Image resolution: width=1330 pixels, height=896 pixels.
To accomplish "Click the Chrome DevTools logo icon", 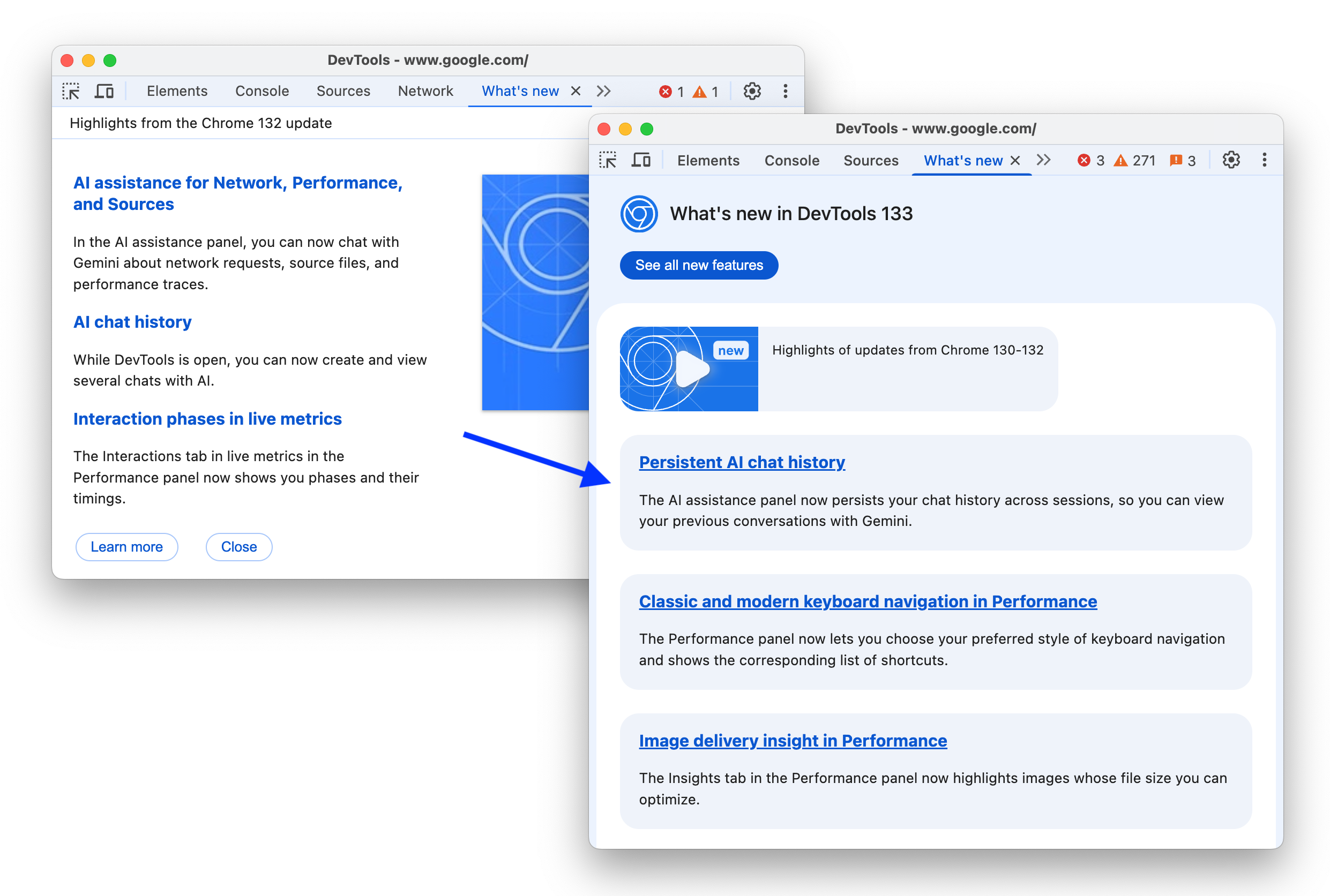I will 637,213.
